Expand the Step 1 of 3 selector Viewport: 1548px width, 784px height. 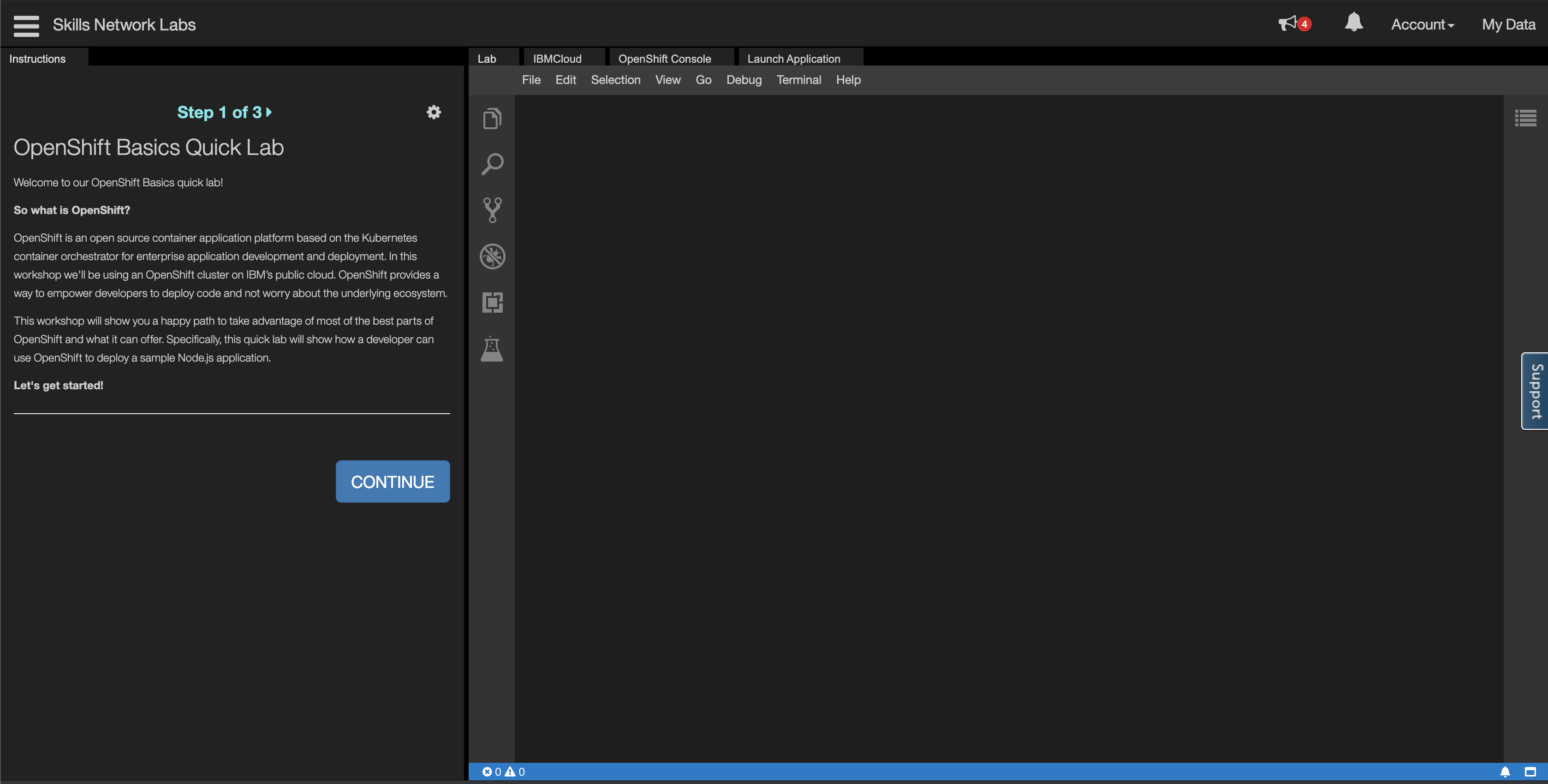click(x=224, y=113)
